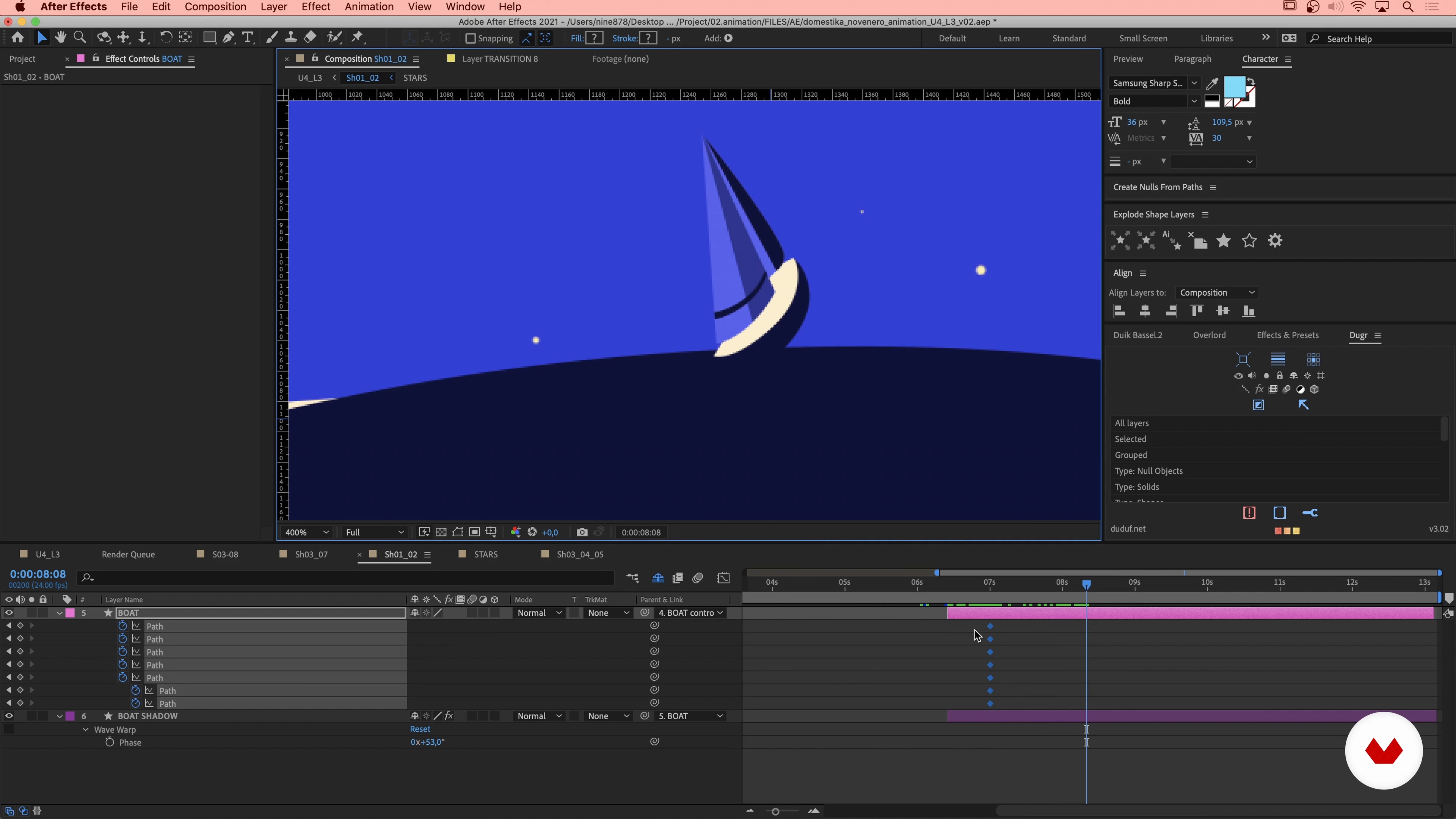Select the Brush tool

pyautogui.click(x=272, y=38)
